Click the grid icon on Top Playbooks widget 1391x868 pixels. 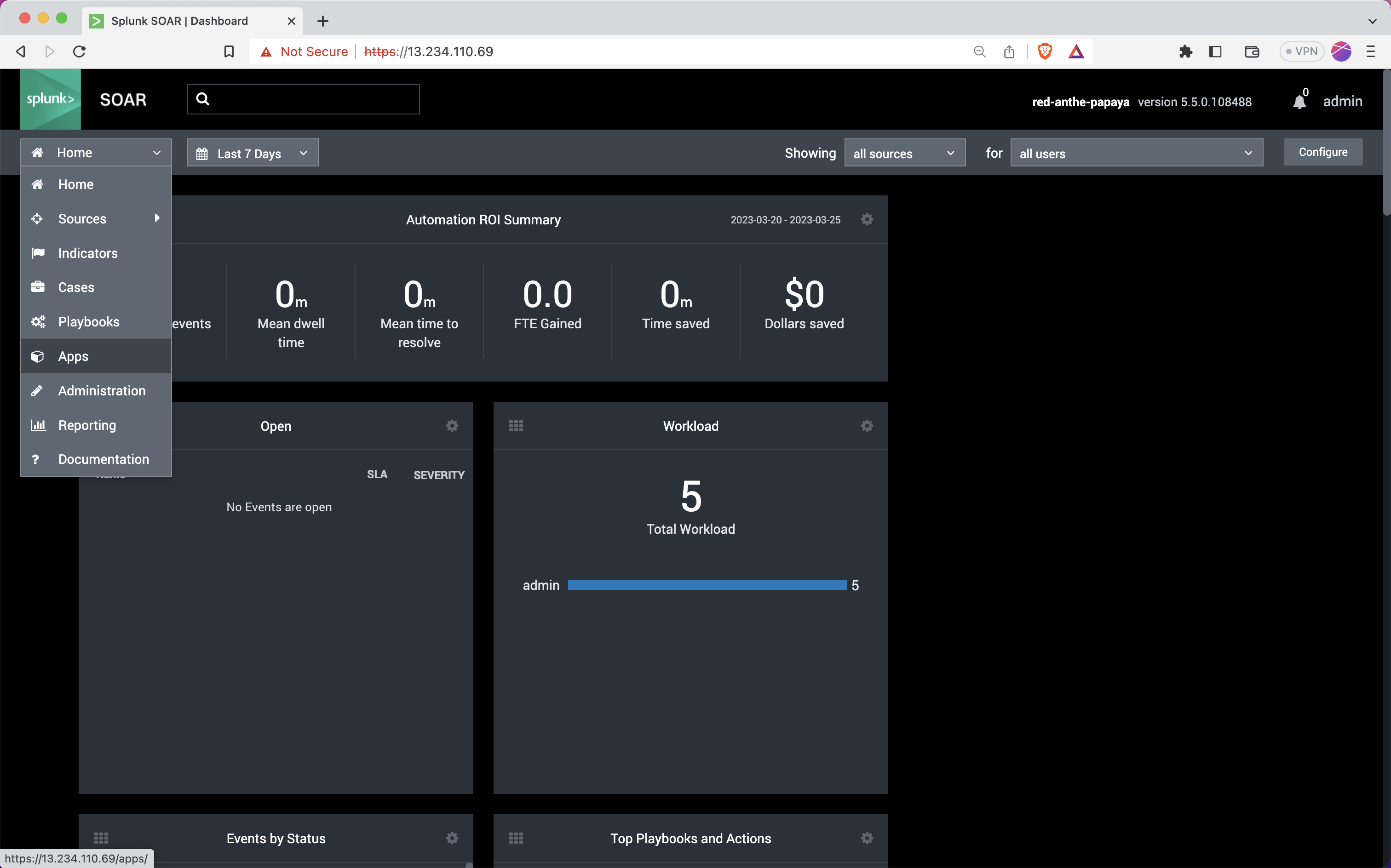coord(515,838)
